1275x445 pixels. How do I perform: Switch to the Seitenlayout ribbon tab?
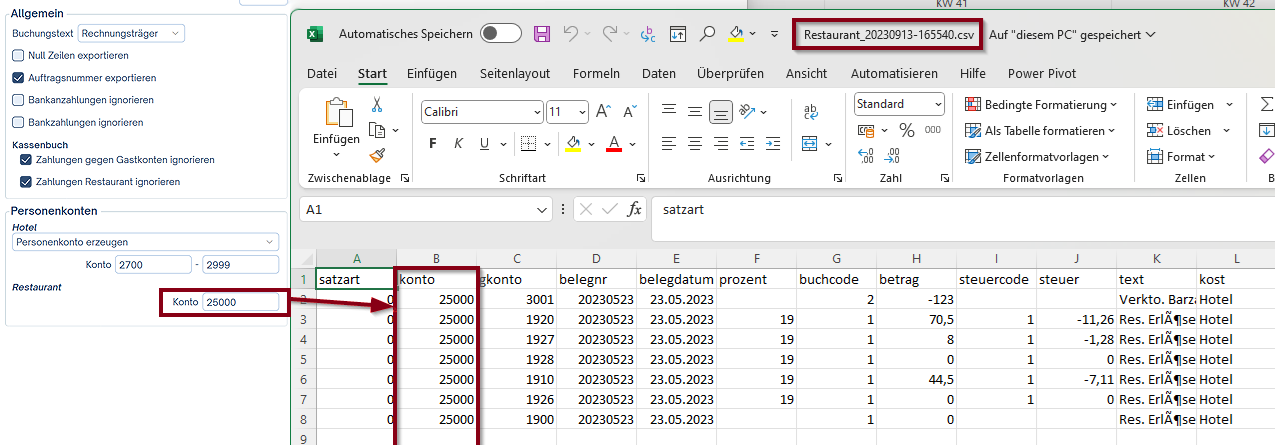(515, 73)
